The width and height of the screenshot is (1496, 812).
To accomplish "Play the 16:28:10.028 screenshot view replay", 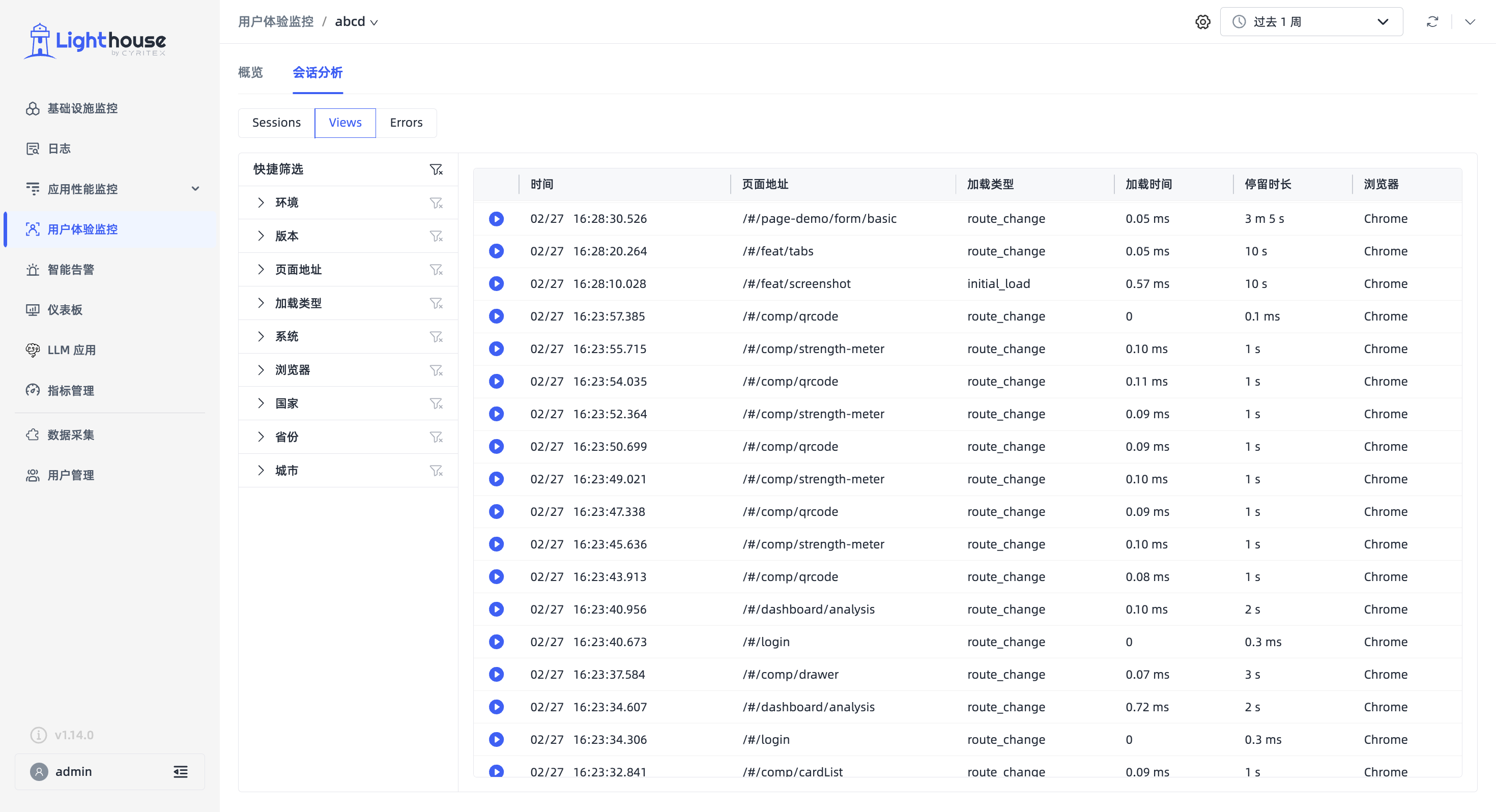I will click(496, 284).
